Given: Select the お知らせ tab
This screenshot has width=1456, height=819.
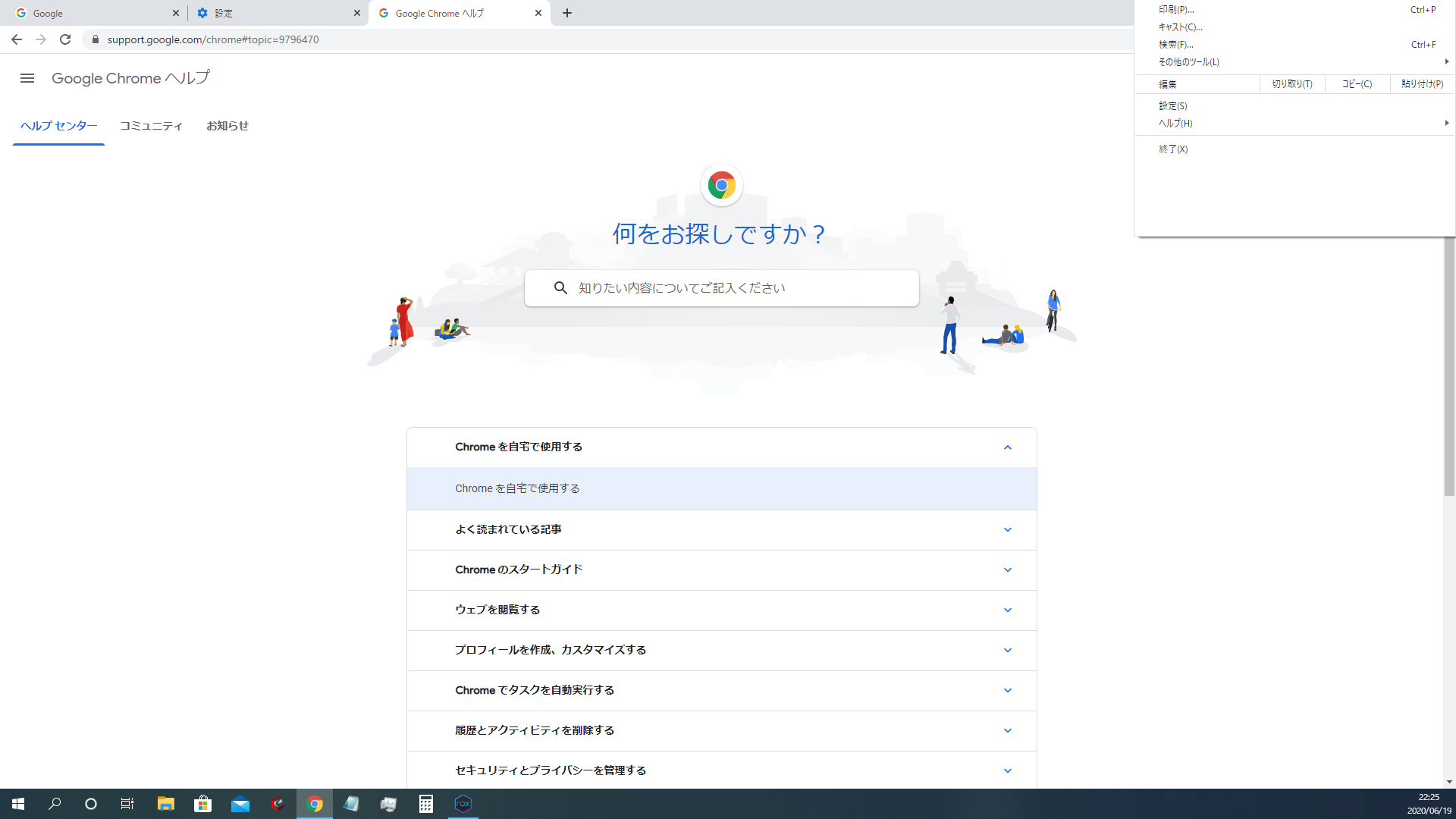Looking at the screenshot, I should 227,126.
